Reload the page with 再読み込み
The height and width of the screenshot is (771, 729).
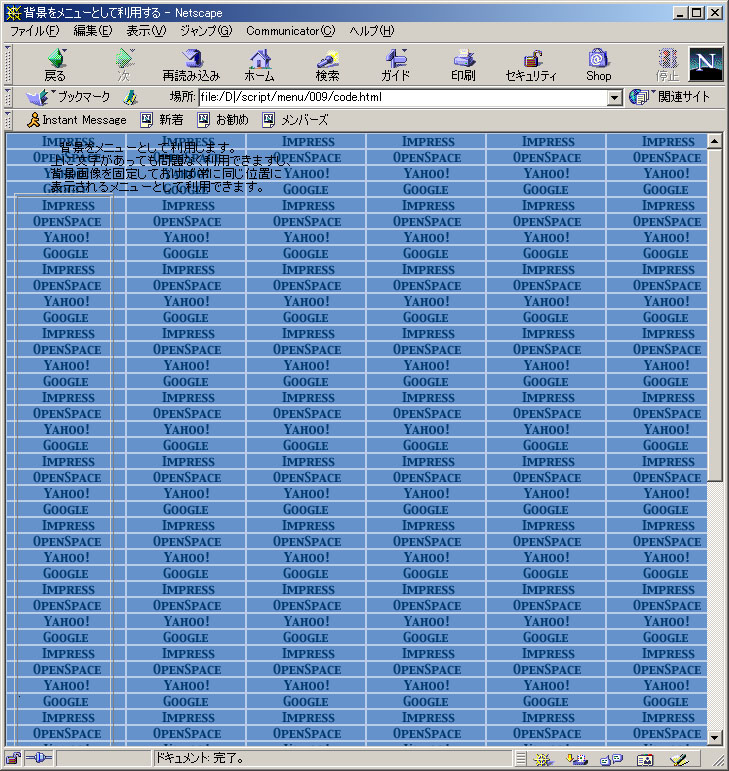[191, 64]
